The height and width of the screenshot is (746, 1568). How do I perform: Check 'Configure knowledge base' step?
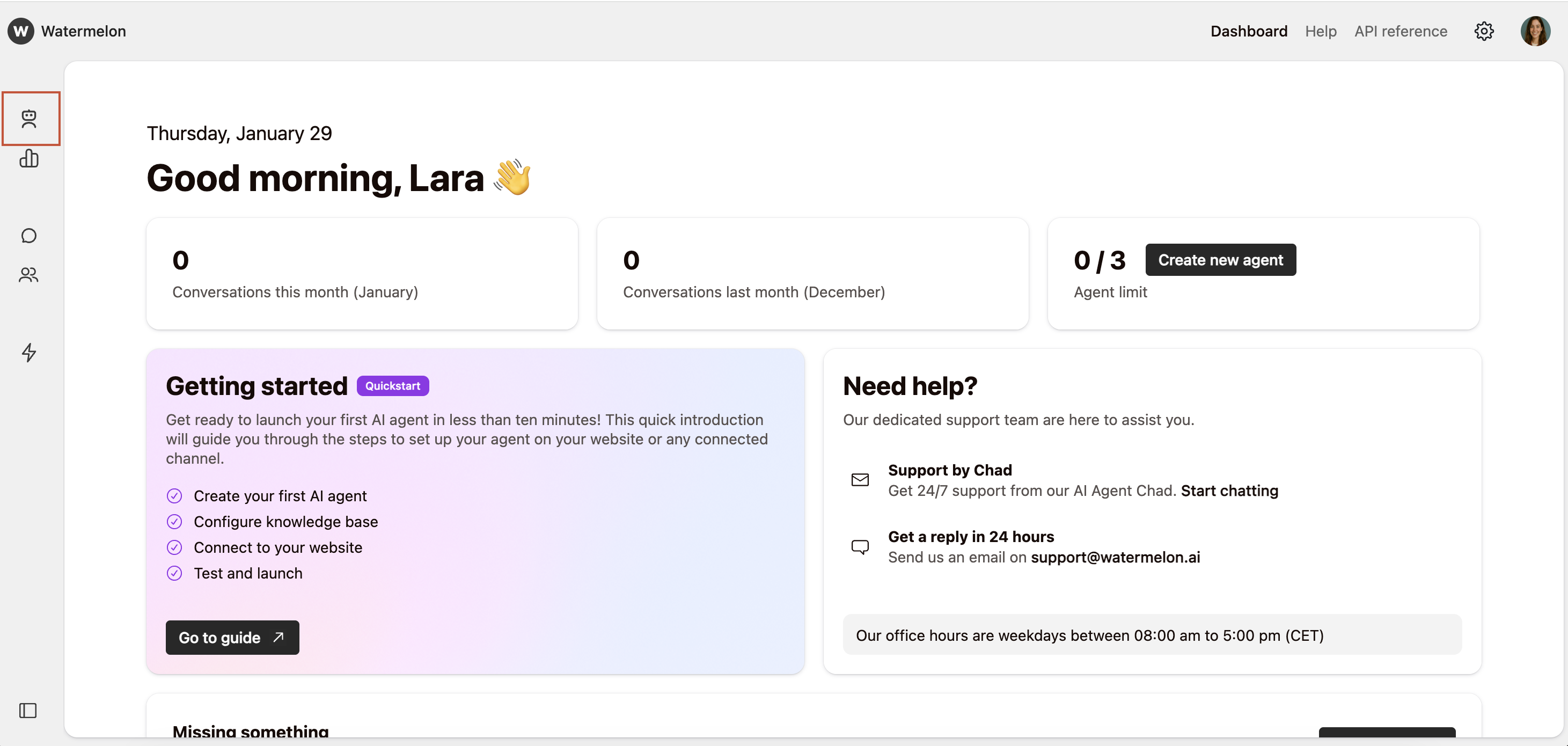[x=174, y=521]
